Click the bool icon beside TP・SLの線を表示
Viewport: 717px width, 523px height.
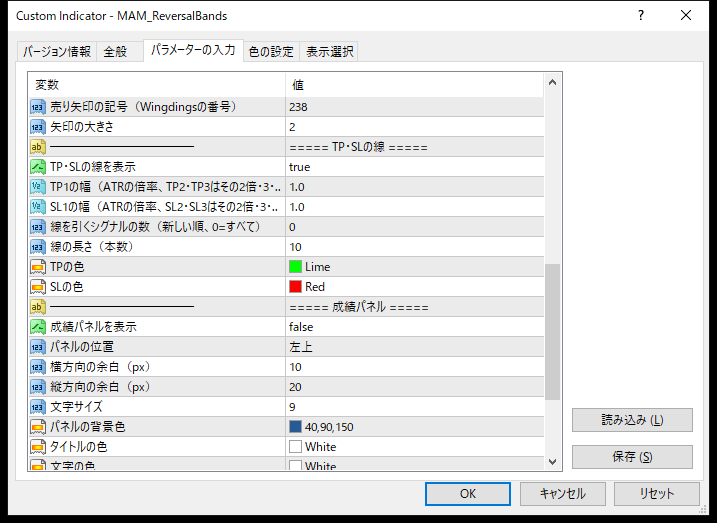point(38,167)
